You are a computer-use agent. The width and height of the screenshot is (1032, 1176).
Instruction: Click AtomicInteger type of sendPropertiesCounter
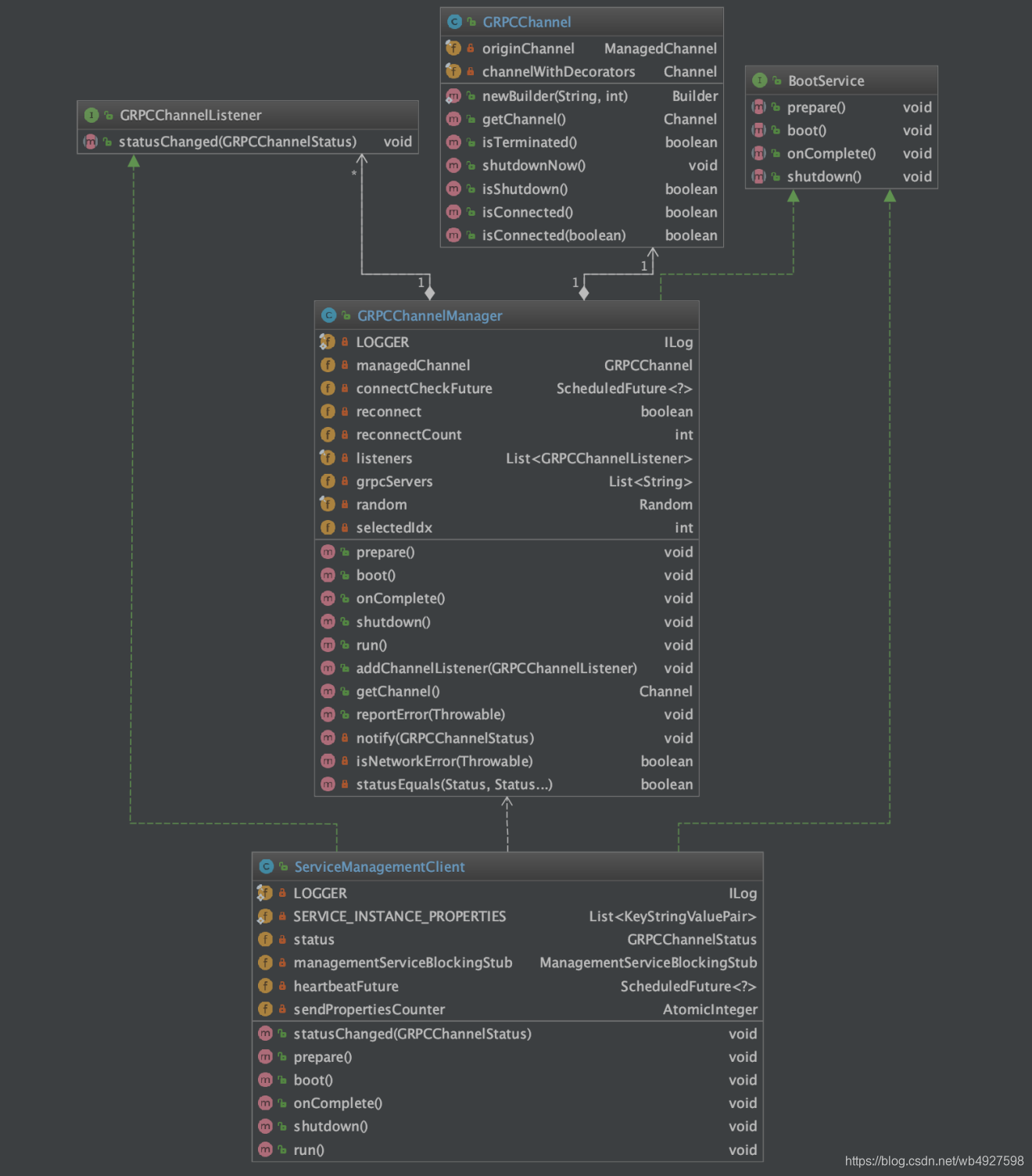[x=710, y=1009]
